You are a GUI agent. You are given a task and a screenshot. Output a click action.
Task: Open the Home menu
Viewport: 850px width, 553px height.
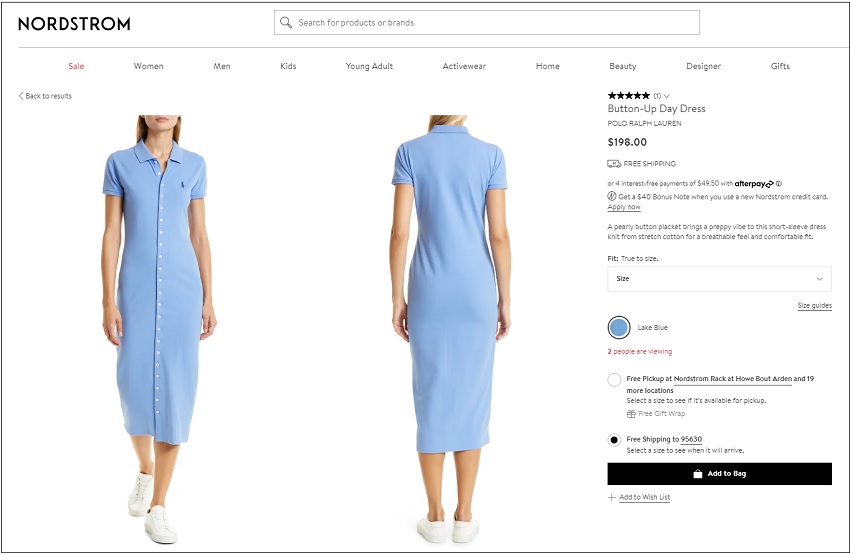pos(548,66)
